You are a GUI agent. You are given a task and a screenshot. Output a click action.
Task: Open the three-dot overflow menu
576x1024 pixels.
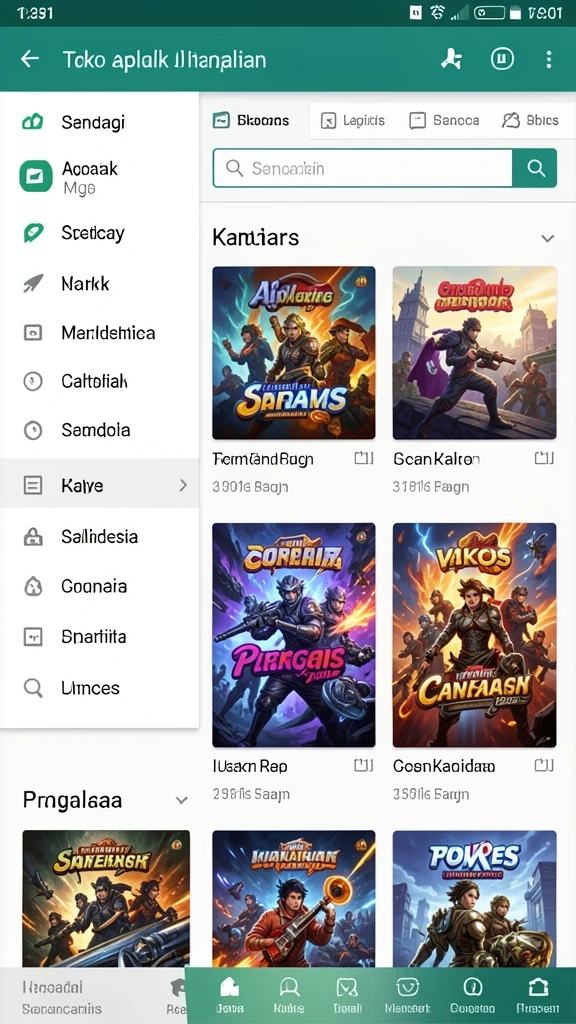click(549, 59)
